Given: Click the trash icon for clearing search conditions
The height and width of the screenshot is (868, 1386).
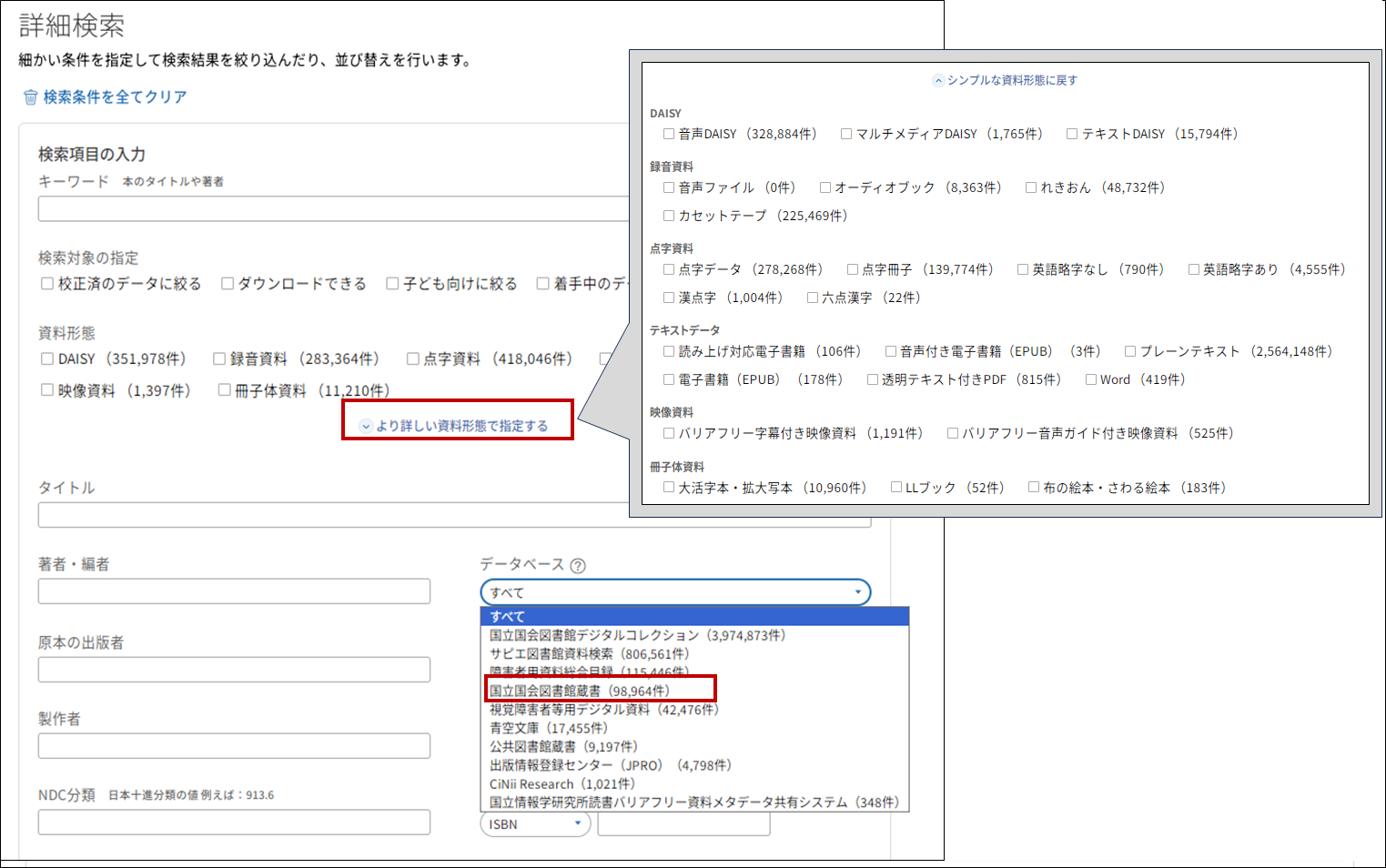Looking at the screenshot, I should click(31, 97).
